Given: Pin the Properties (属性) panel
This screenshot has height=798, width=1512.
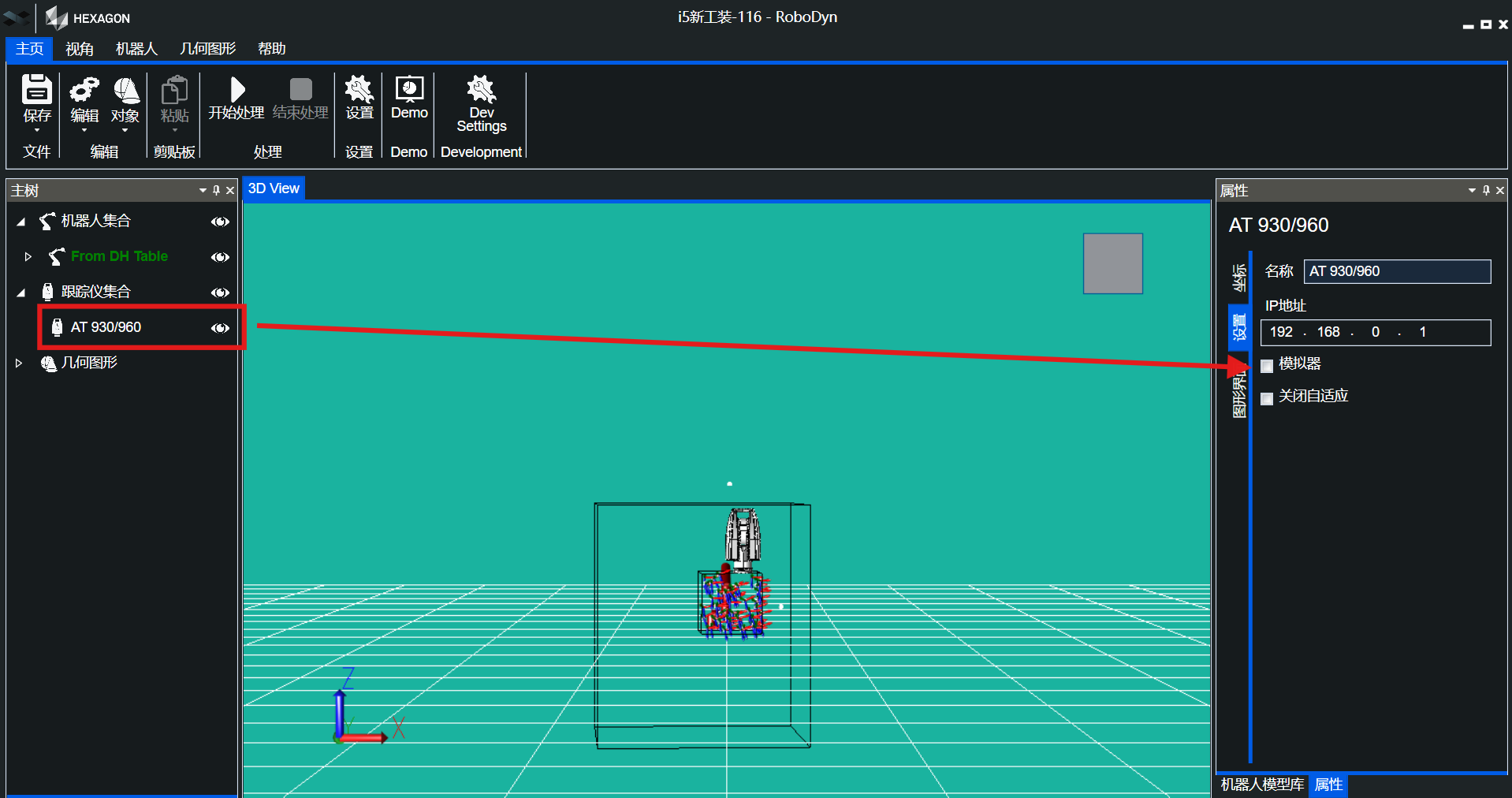Looking at the screenshot, I should (1486, 190).
